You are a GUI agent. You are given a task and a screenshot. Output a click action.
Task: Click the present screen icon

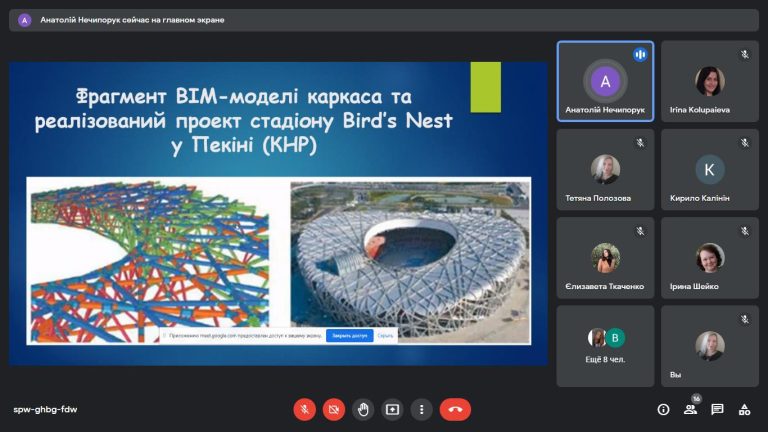tap(392, 409)
